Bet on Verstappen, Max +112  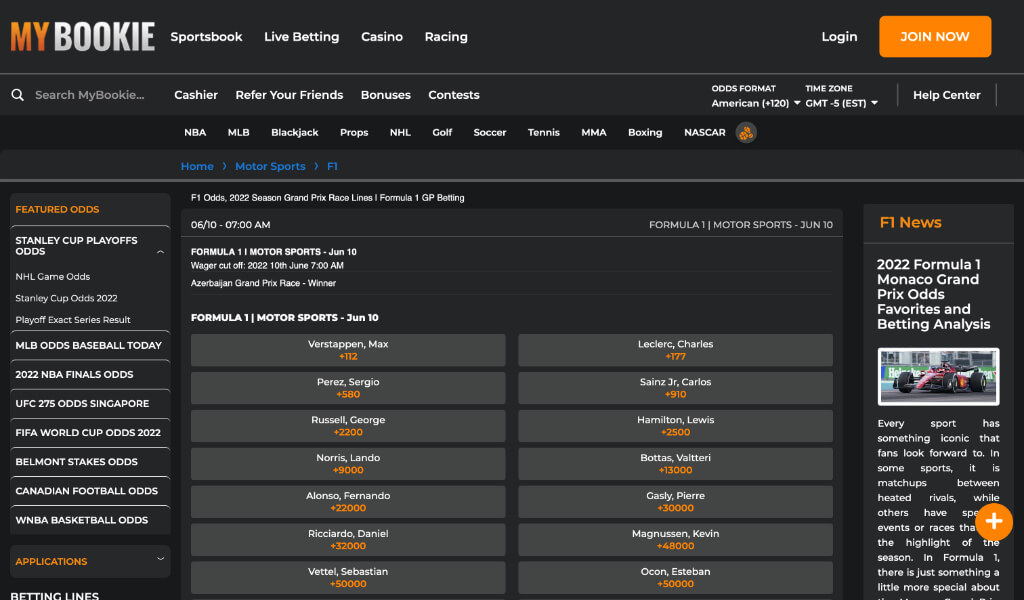point(348,350)
